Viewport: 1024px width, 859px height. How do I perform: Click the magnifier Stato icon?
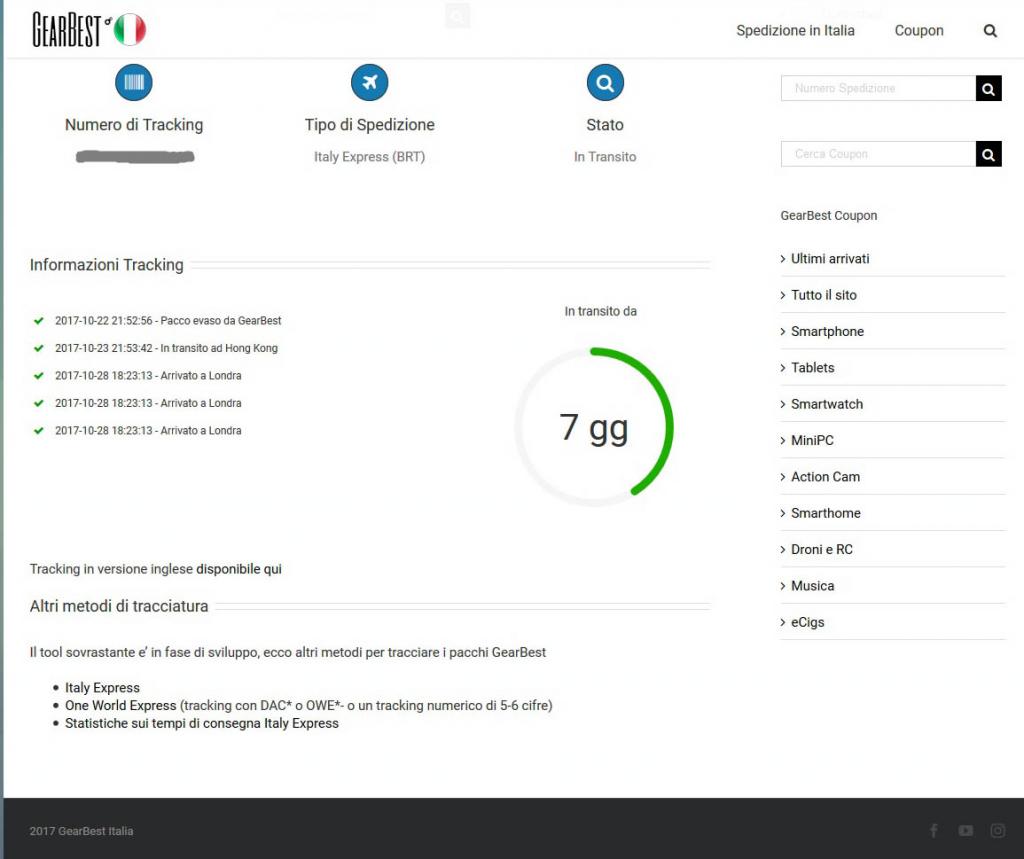(605, 83)
